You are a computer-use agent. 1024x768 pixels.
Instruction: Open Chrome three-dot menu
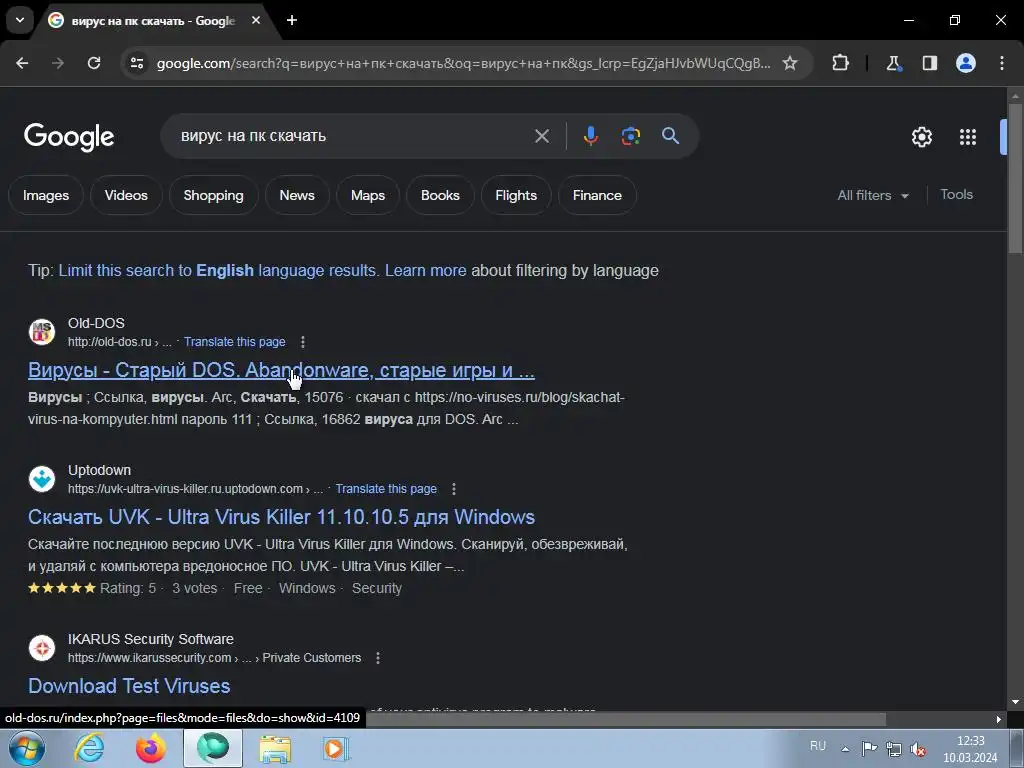1002,63
